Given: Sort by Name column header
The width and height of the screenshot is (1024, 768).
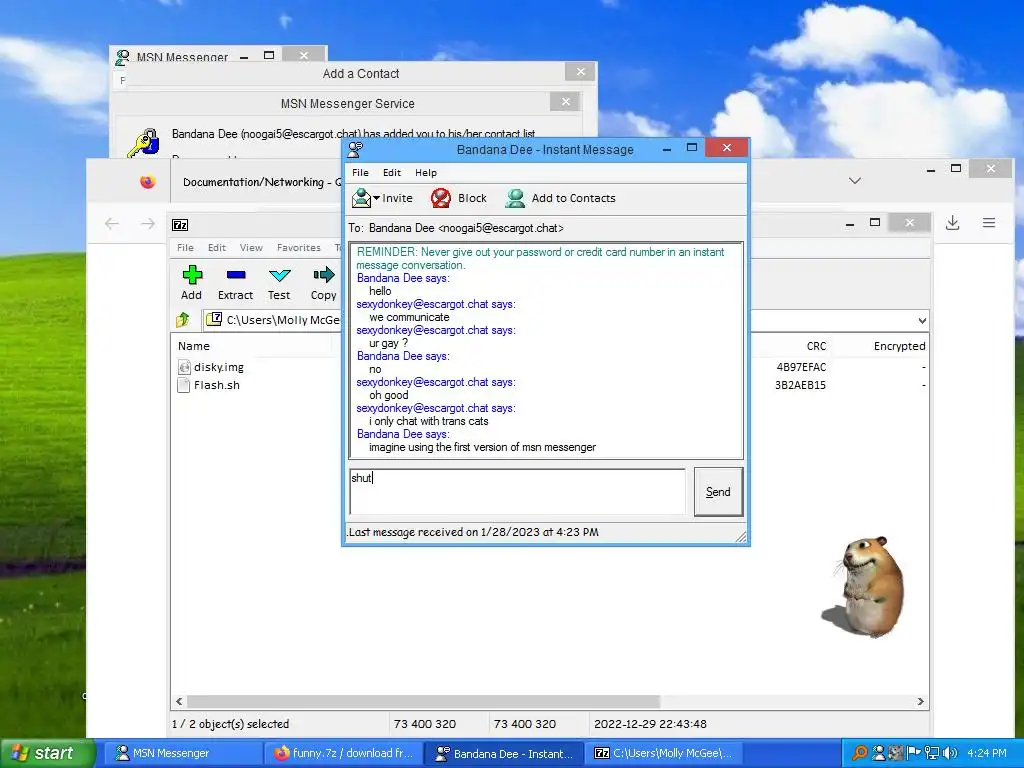Looking at the screenshot, I should (193, 346).
